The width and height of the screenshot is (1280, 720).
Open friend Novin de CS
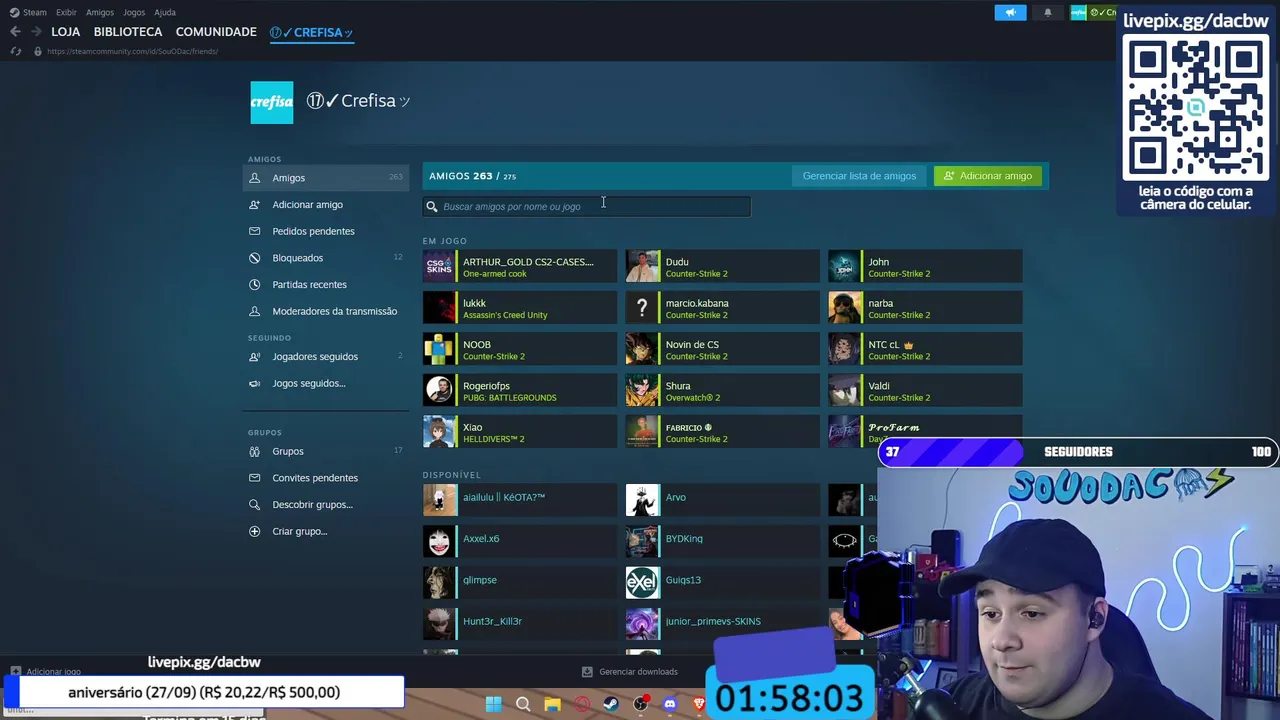point(722,349)
